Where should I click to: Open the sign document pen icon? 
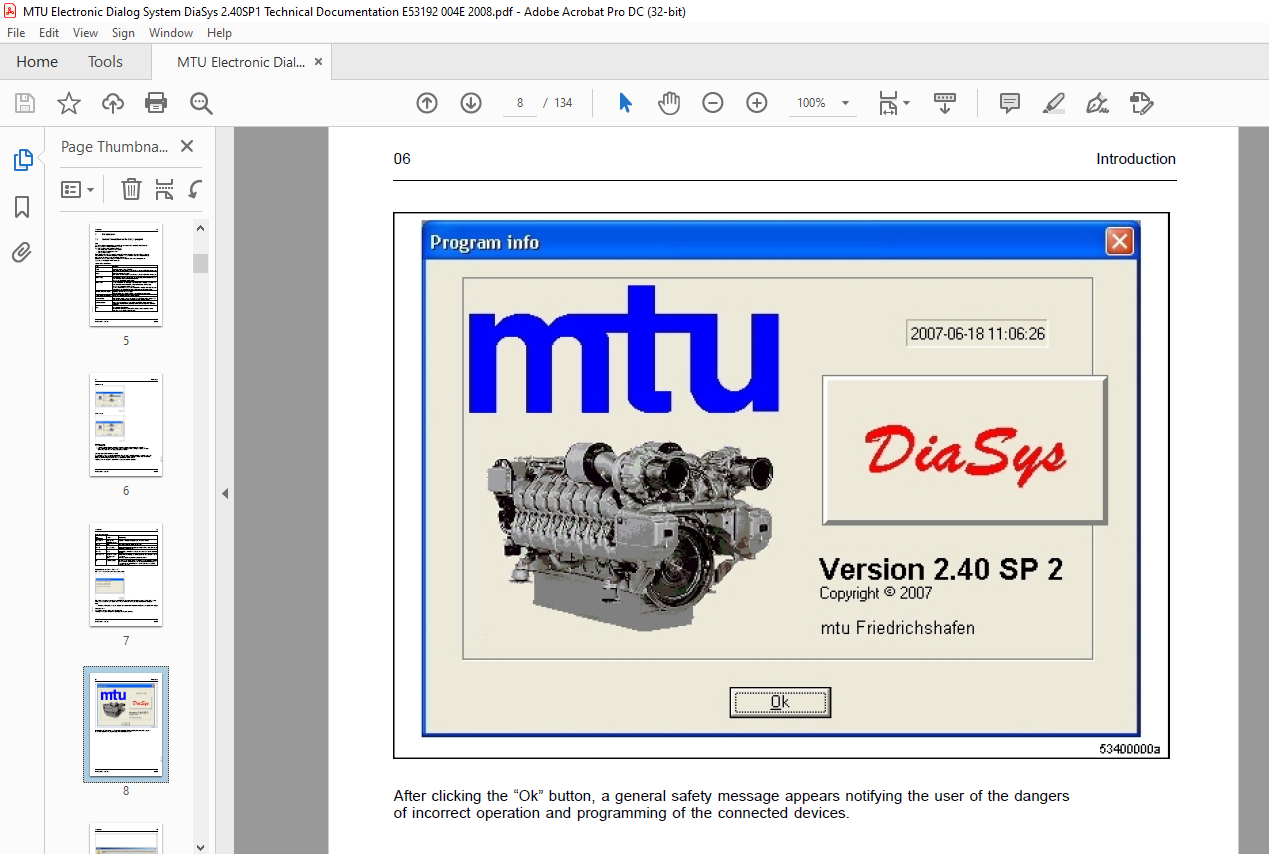pyautogui.click(x=1097, y=103)
